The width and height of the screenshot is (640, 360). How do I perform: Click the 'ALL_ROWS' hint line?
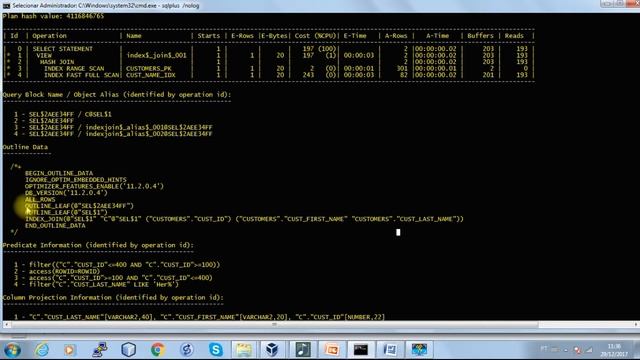coord(40,199)
